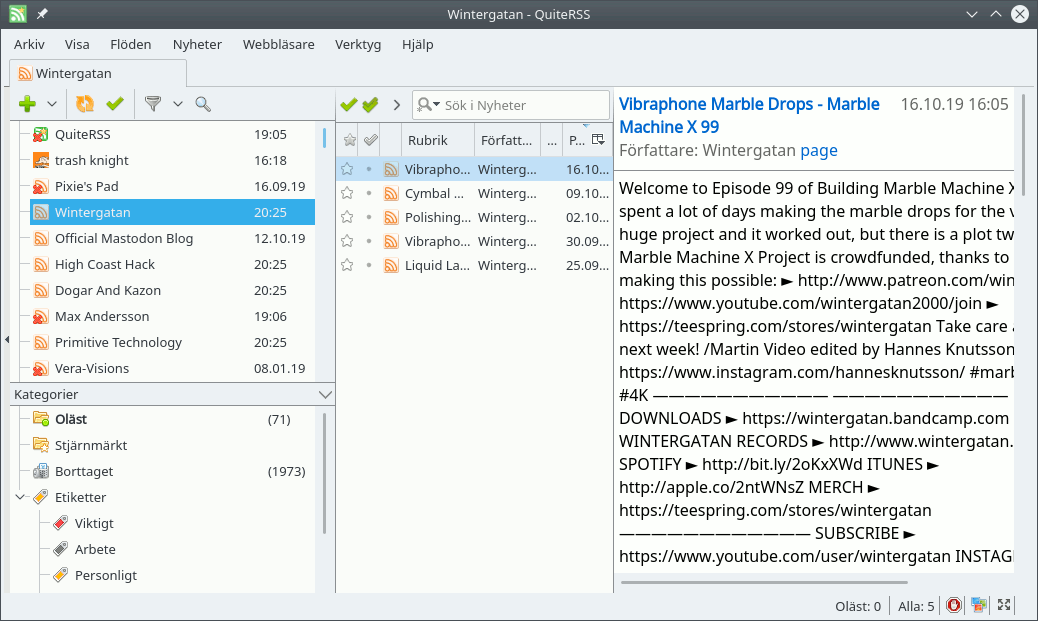Star the Vibrapho... item dated 30.09

pyautogui.click(x=347, y=241)
